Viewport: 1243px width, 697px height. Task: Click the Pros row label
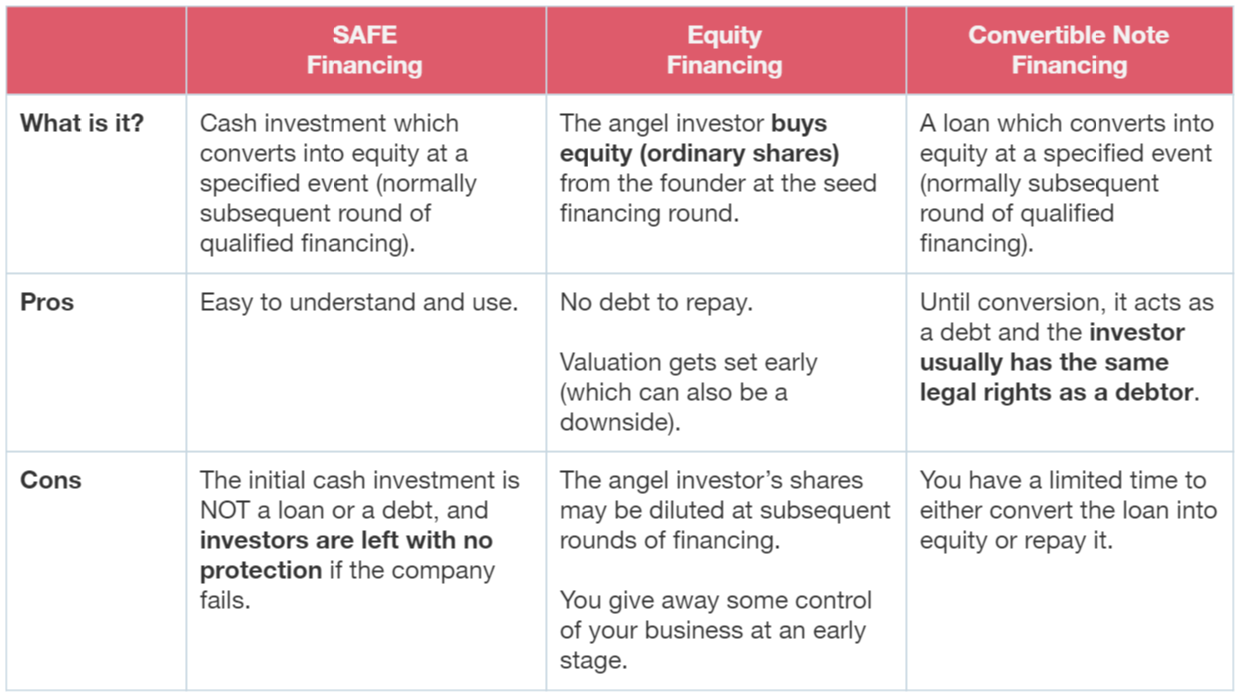tap(47, 303)
